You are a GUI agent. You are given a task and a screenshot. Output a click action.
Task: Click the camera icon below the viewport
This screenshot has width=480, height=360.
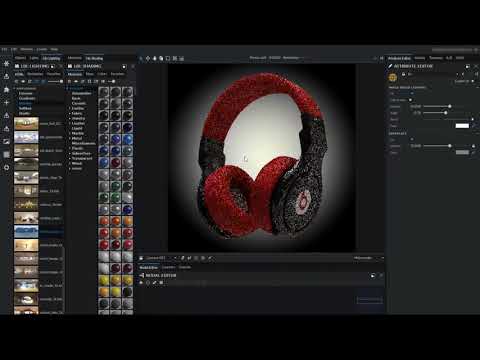tap(141, 258)
